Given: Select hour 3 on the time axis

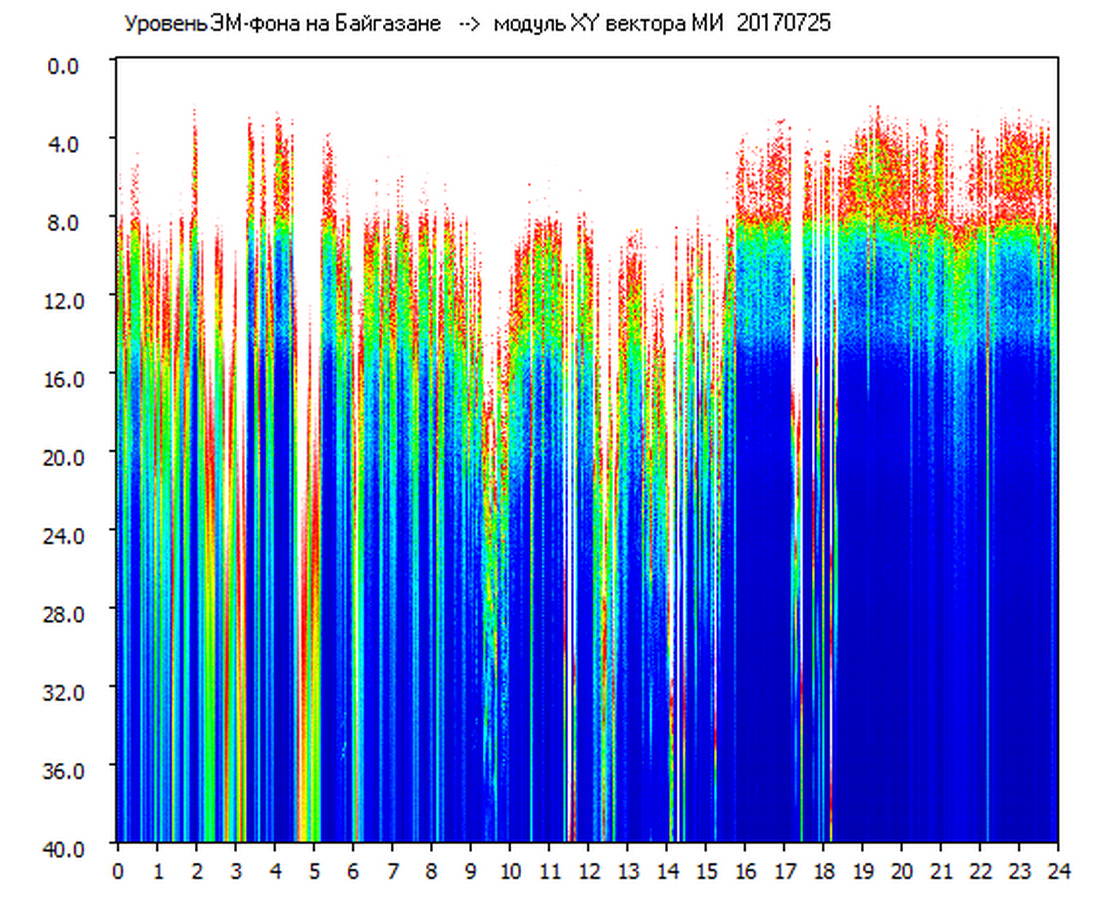Looking at the screenshot, I should (235, 871).
